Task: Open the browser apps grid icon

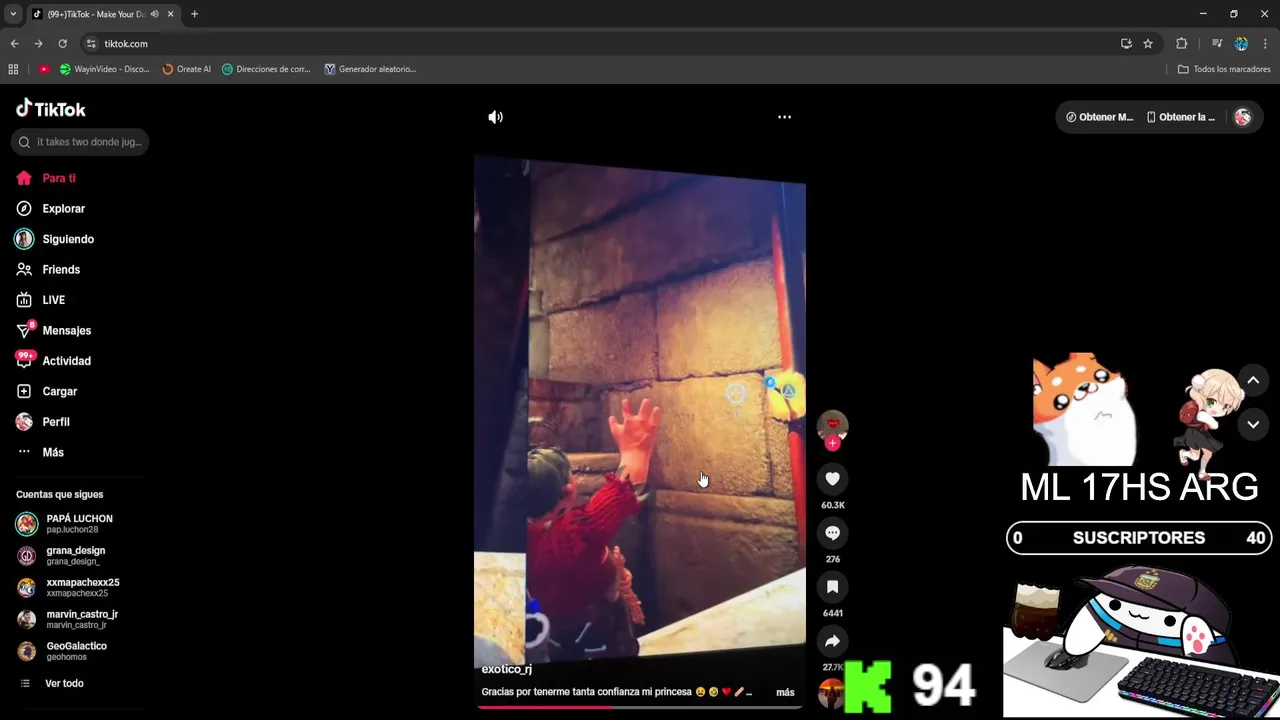Action: point(13,69)
